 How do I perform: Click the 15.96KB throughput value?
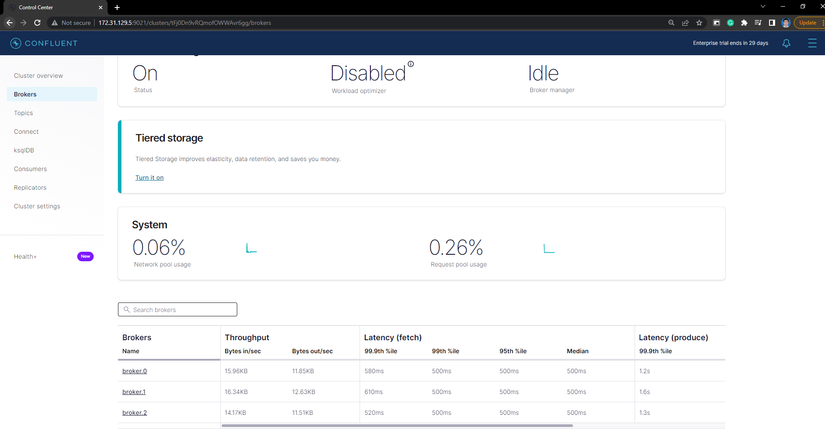click(x=236, y=371)
